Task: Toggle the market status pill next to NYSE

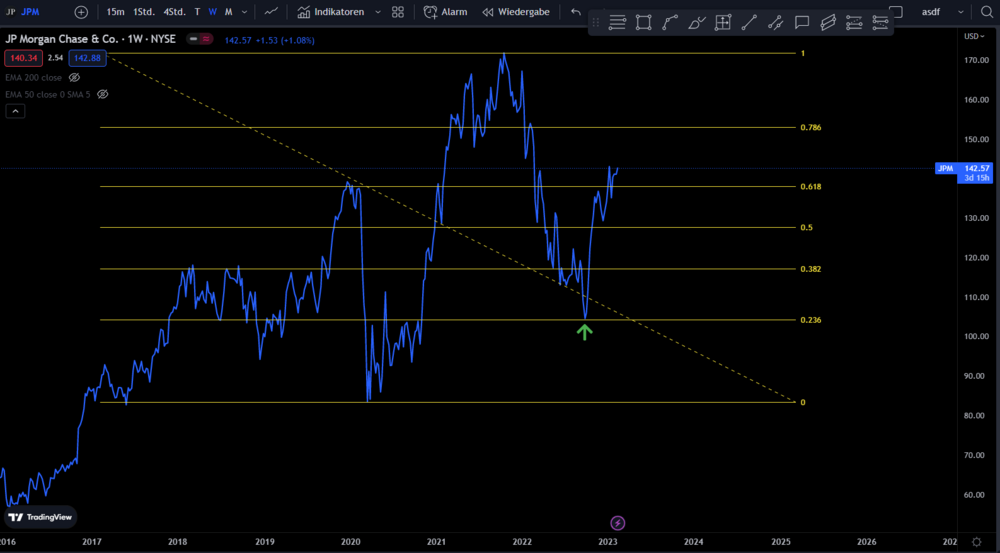Action: pyautogui.click(x=200, y=39)
